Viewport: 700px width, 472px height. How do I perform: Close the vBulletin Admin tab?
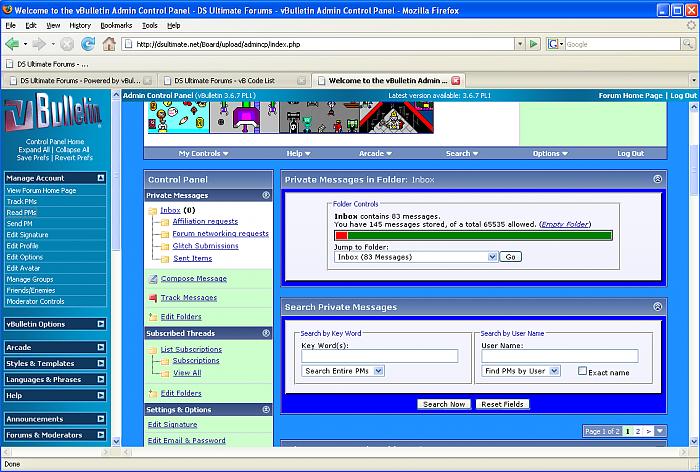pyautogui.click(x=456, y=80)
